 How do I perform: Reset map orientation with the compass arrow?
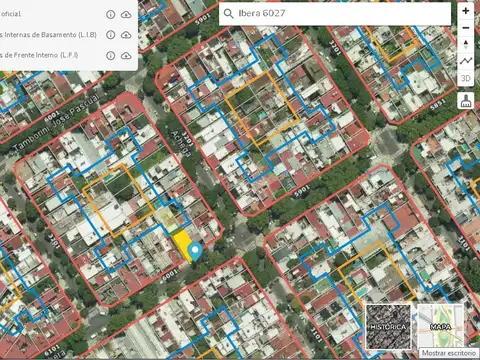coord(466,44)
